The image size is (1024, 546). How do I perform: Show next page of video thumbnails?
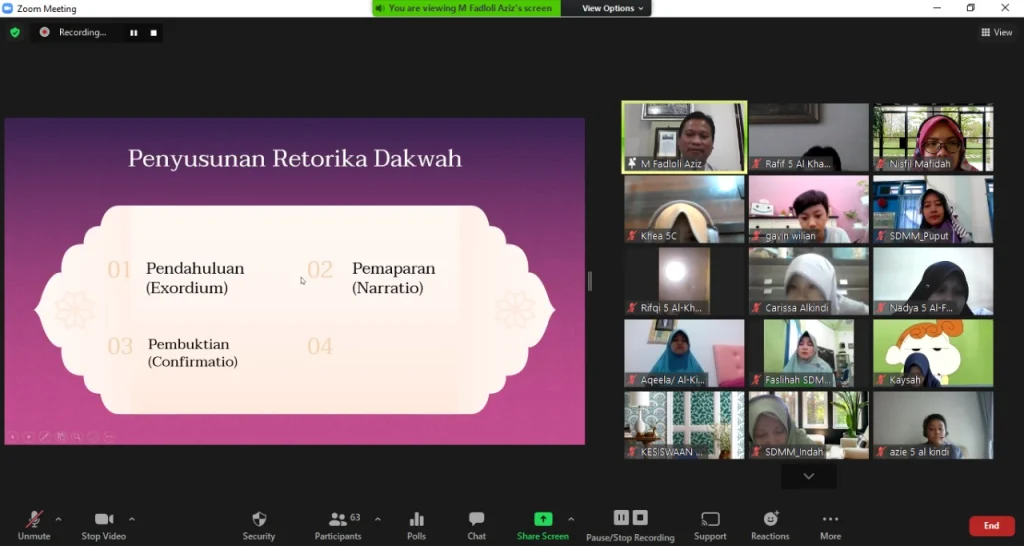[808, 477]
